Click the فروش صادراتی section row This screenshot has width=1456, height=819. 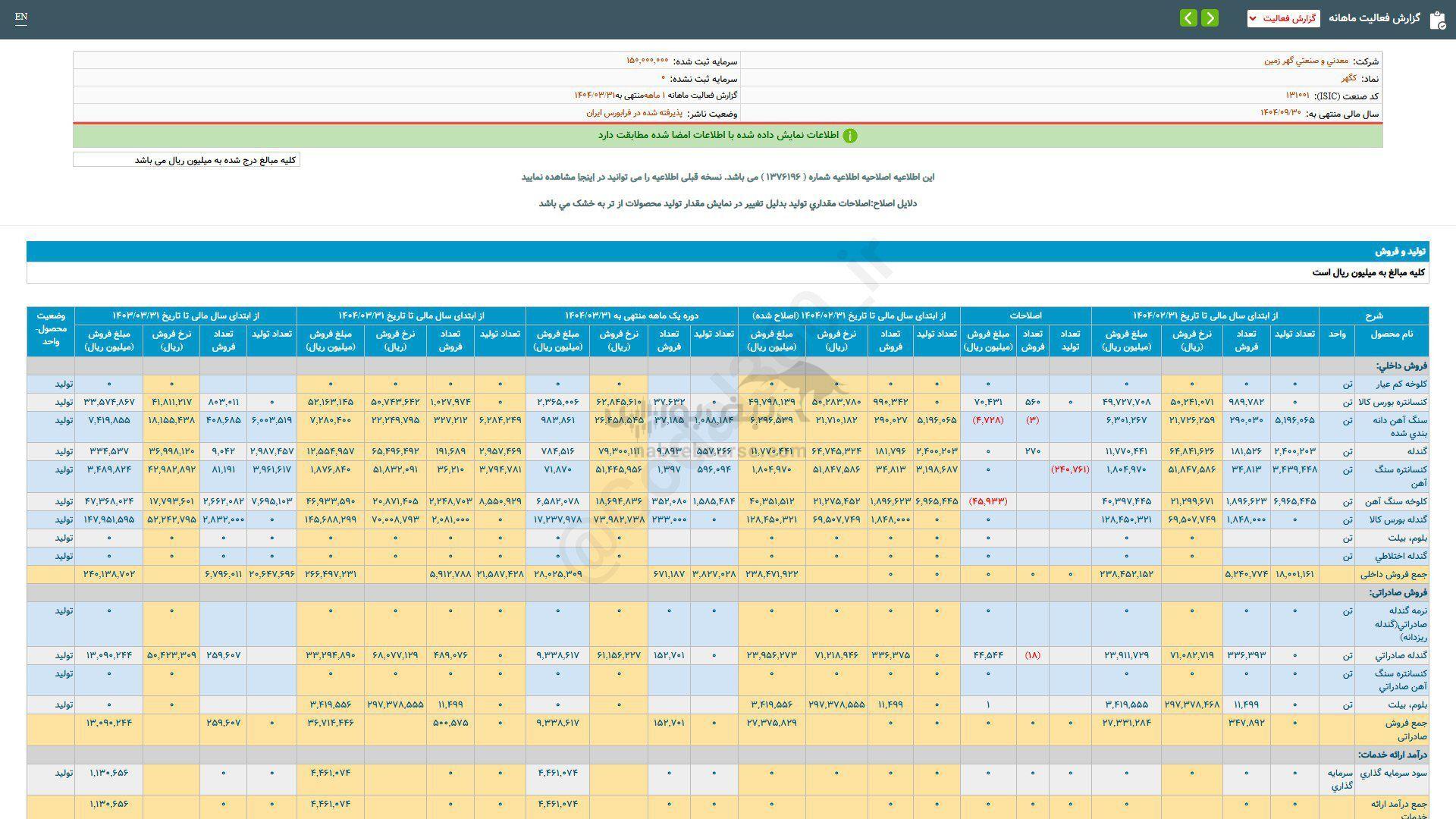pos(1401,592)
